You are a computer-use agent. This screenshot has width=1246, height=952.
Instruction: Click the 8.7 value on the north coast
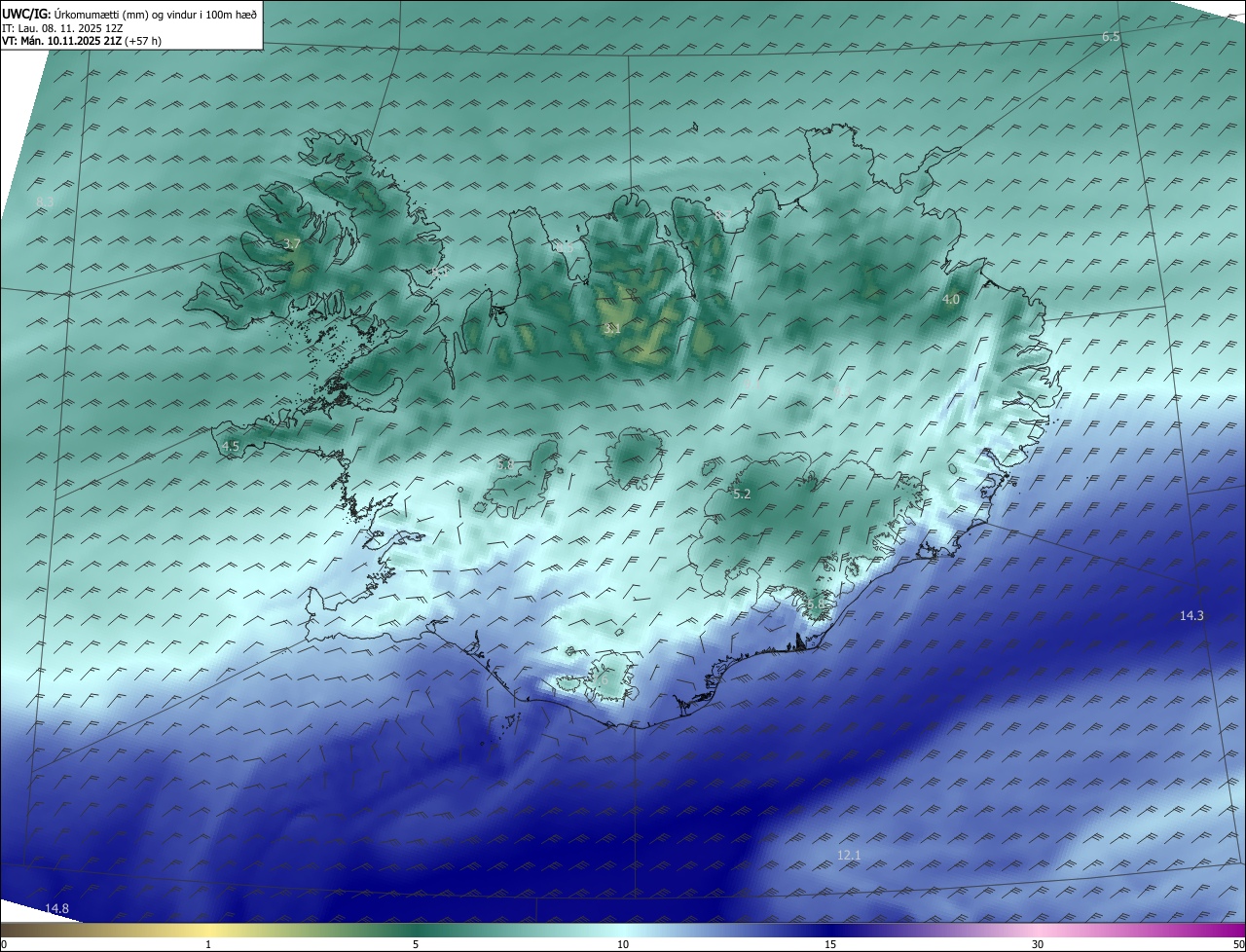pyautogui.click(x=724, y=214)
